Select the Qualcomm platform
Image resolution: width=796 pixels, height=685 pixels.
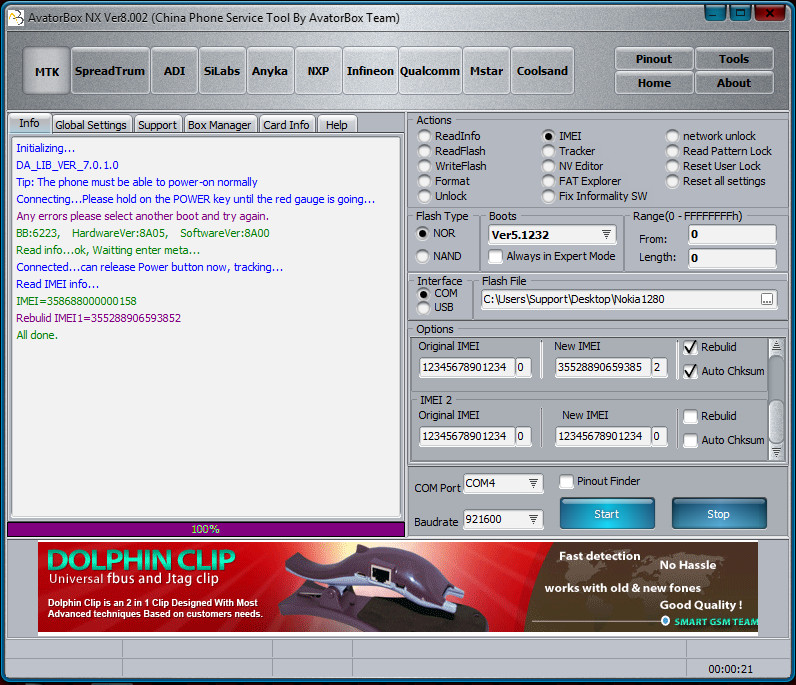click(x=430, y=71)
